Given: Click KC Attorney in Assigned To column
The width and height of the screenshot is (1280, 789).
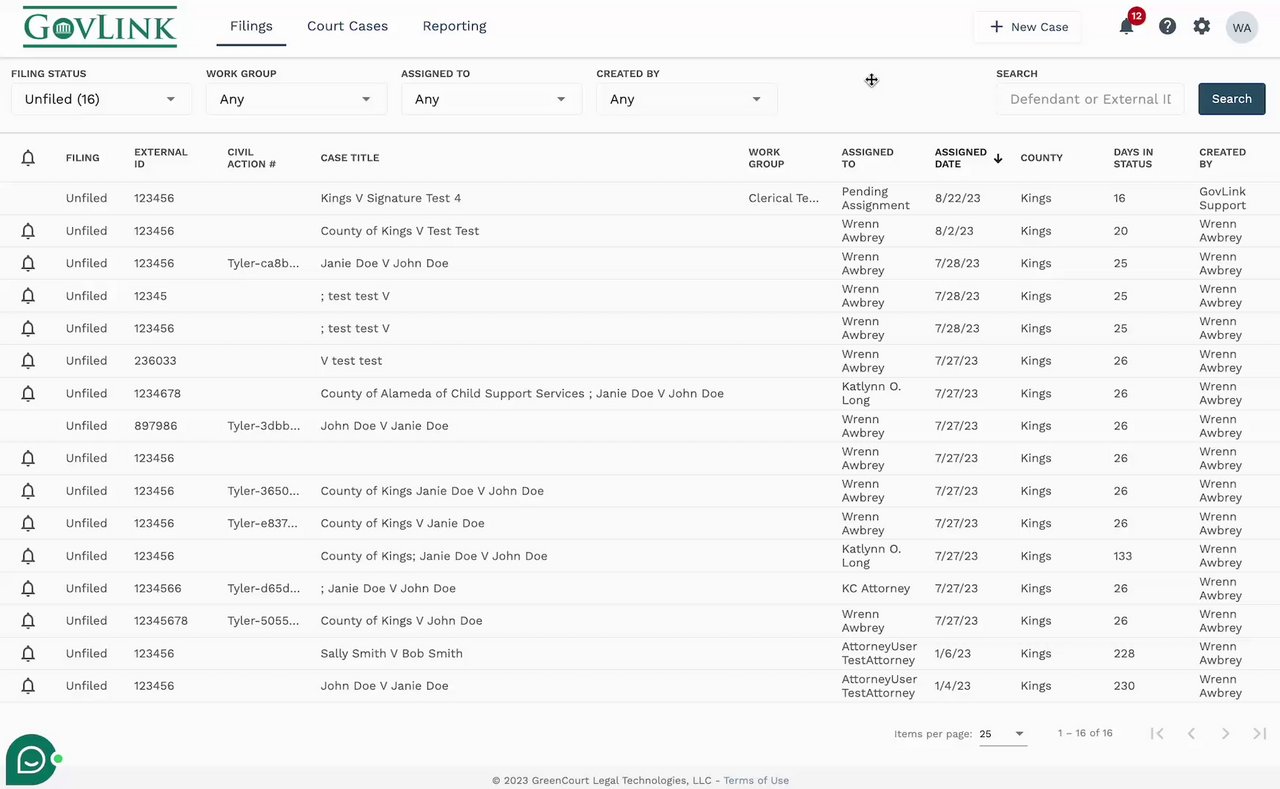Looking at the screenshot, I should [x=876, y=588].
